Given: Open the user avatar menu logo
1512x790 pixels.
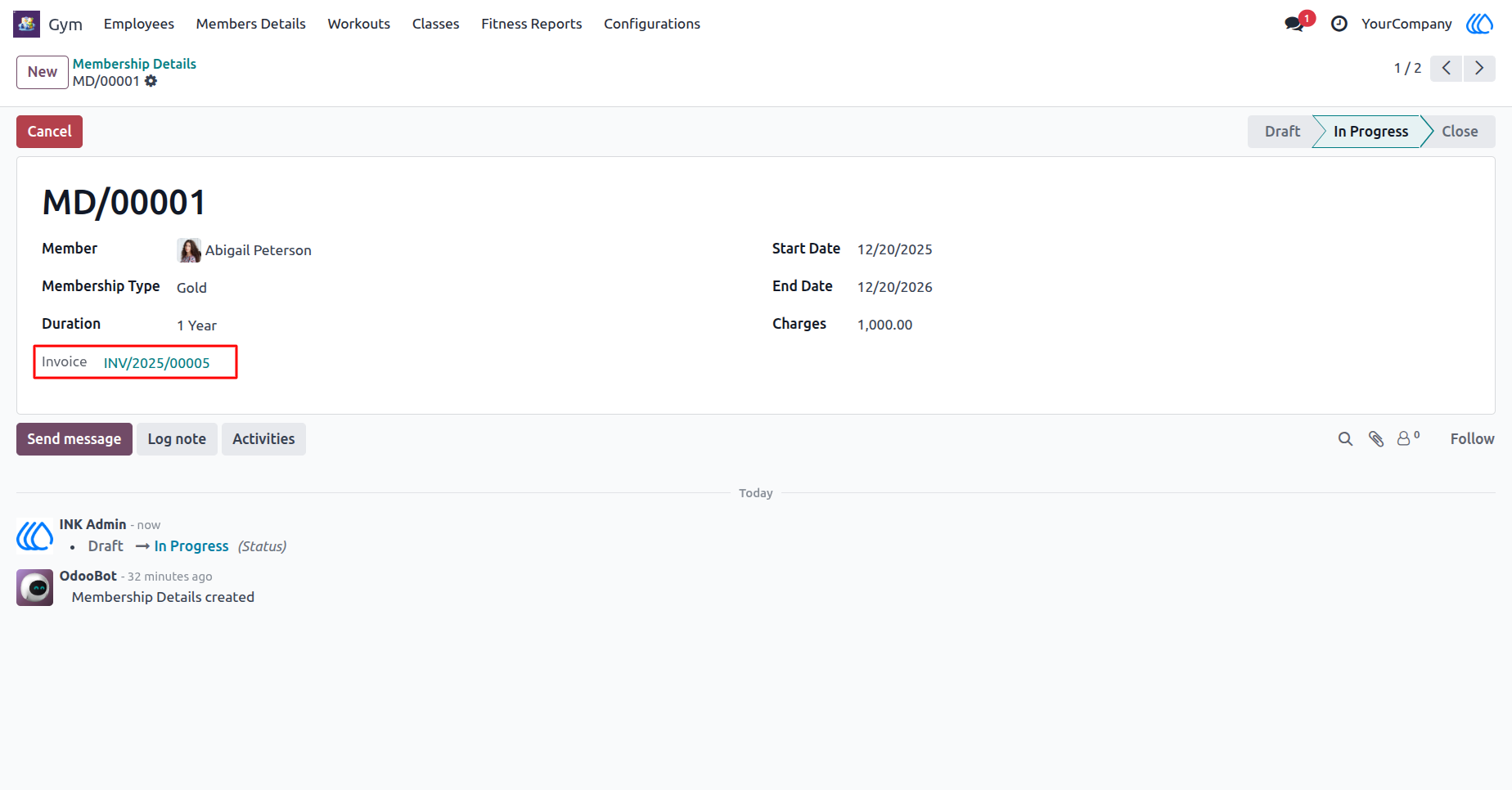Looking at the screenshot, I should (x=1479, y=24).
